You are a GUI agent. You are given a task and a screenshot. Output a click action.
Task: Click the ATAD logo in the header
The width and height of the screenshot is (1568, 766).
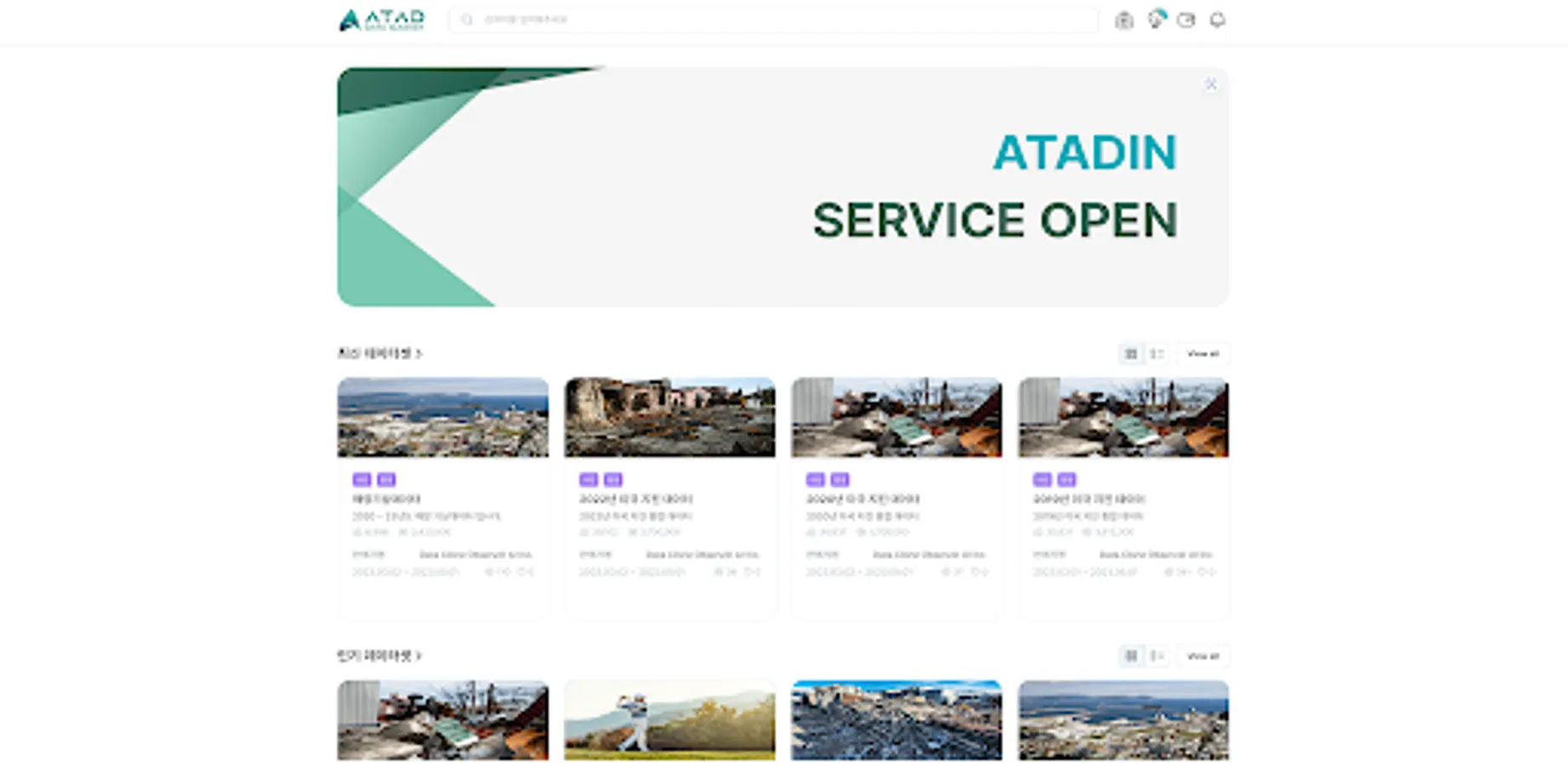point(381,20)
